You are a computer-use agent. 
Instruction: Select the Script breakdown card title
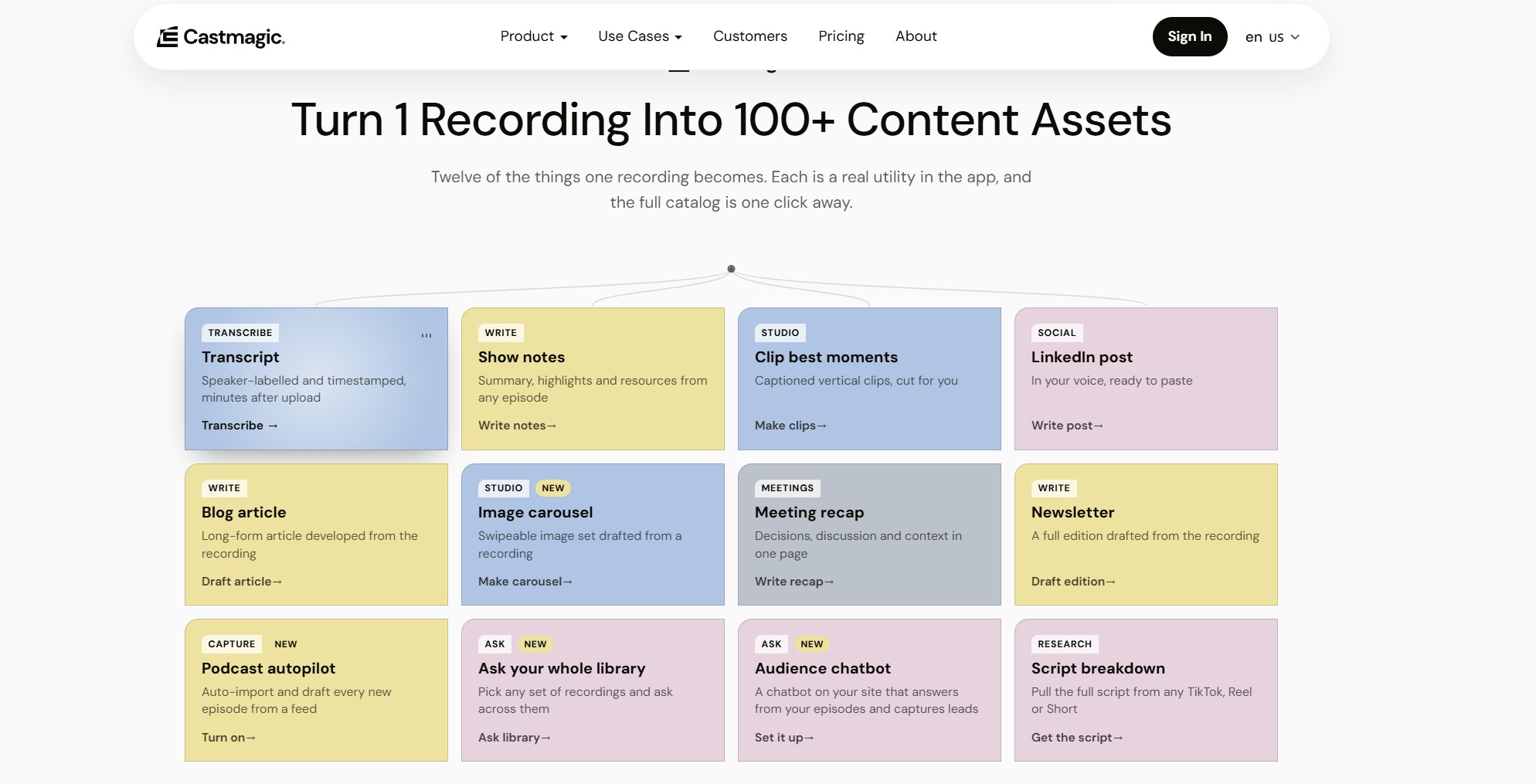tap(1098, 668)
